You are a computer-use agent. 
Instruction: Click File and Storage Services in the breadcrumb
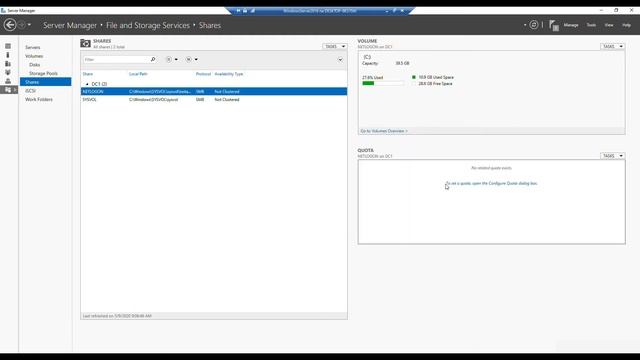coord(148,25)
